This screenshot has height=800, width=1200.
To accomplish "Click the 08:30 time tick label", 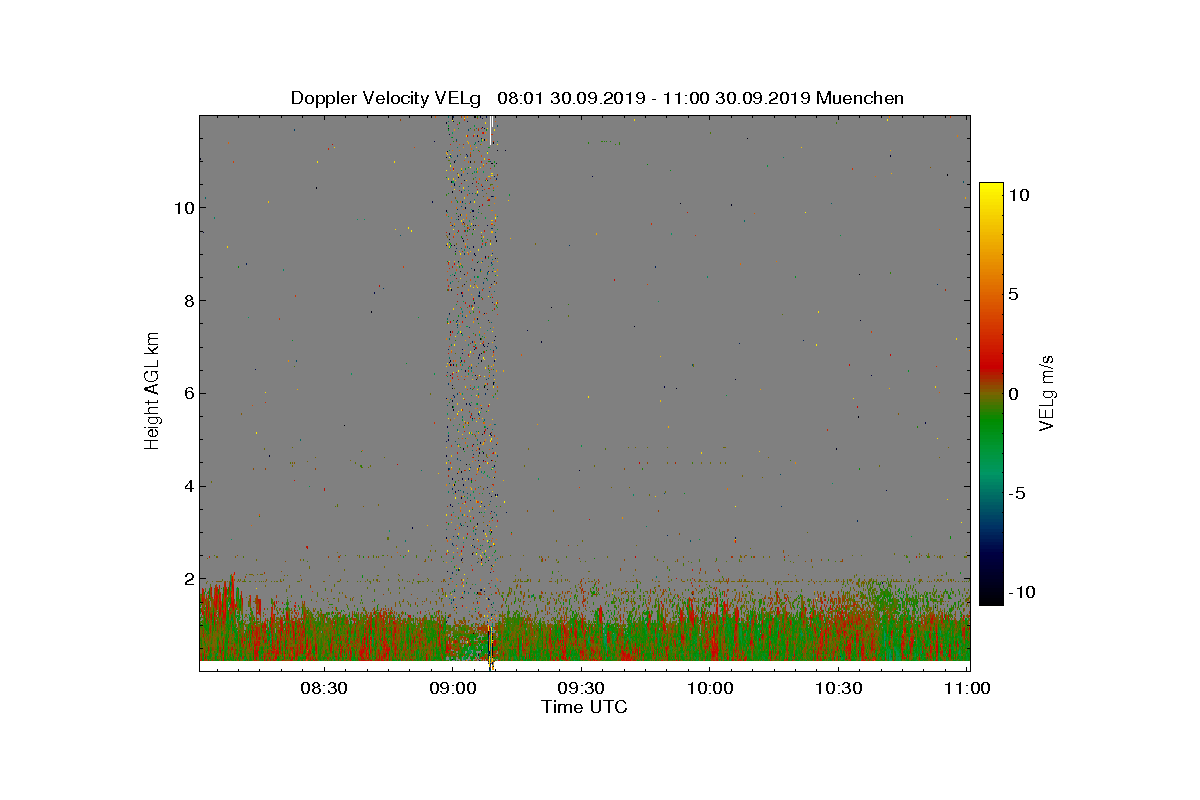I will (323, 689).
